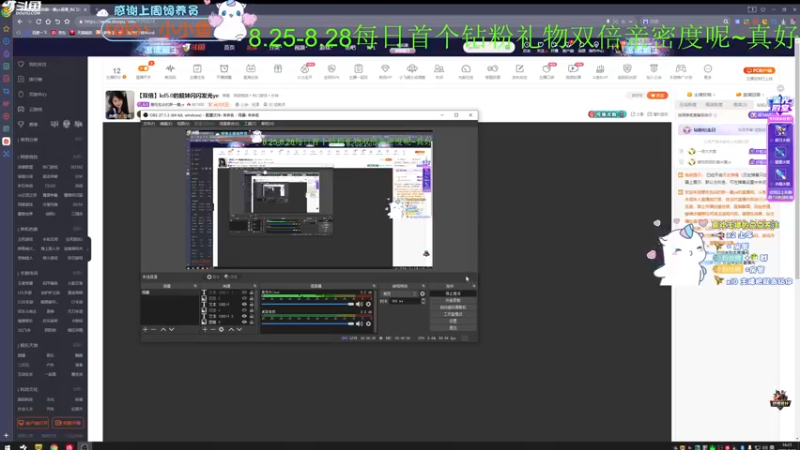The image size is (800, 450).
Task: Add a new scene in OBS
Action: (x=145, y=330)
